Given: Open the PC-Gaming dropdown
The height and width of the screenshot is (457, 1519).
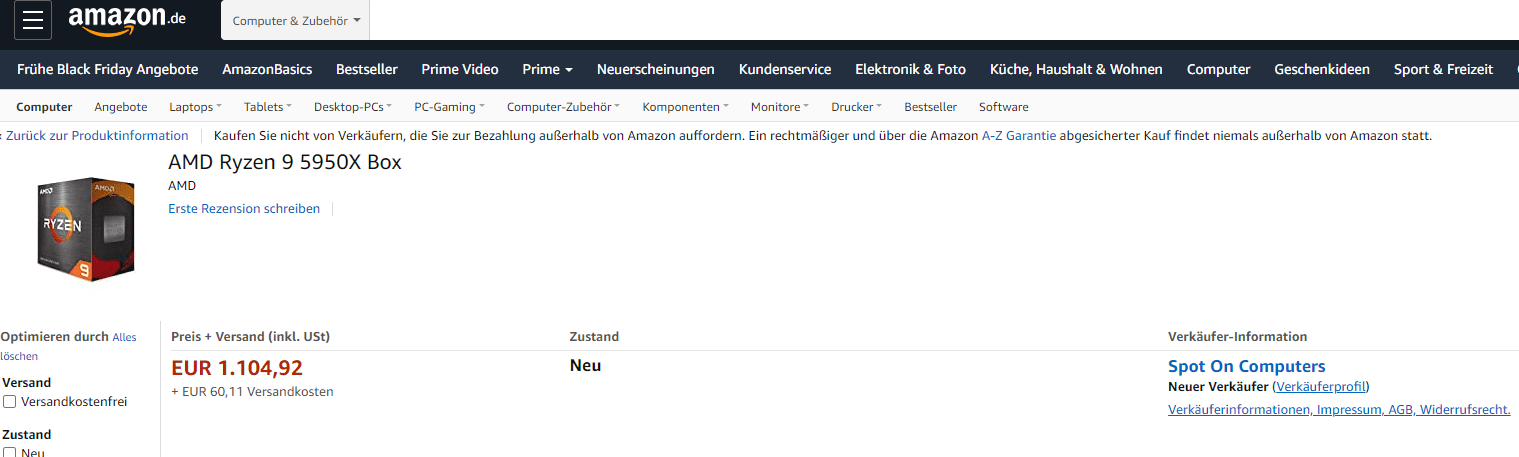Looking at the screenshot, I should [x=449, y=107].
